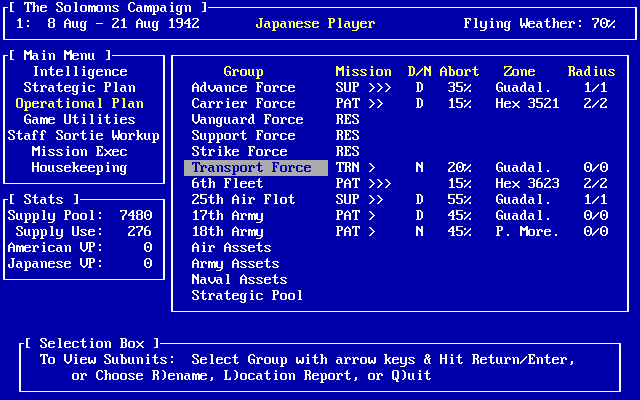Screen dimensions: 640x400
Task: Select Strategic Pool group row
Action: coord(247,296)
